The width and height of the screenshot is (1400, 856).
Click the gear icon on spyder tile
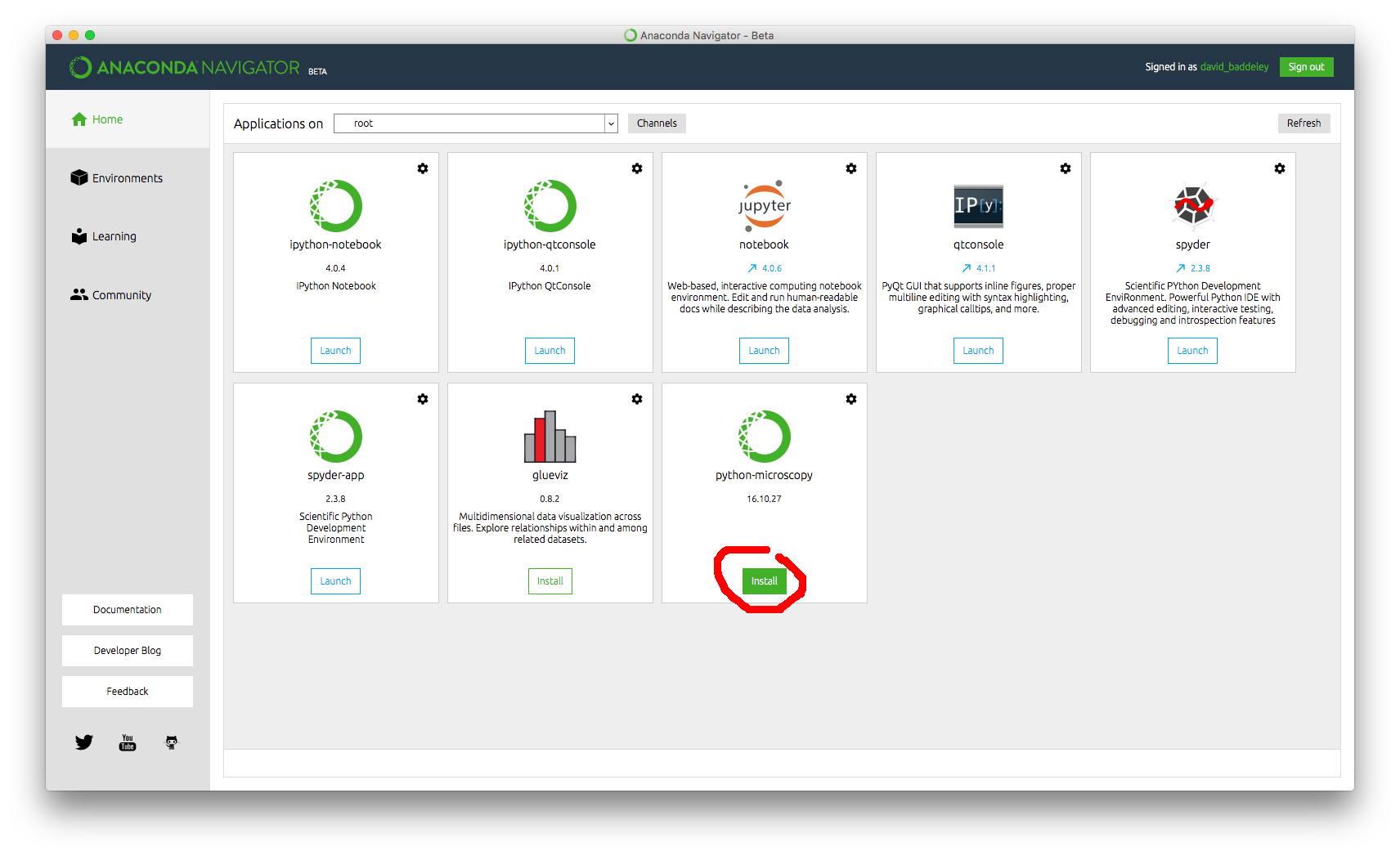click(1280, 168)
